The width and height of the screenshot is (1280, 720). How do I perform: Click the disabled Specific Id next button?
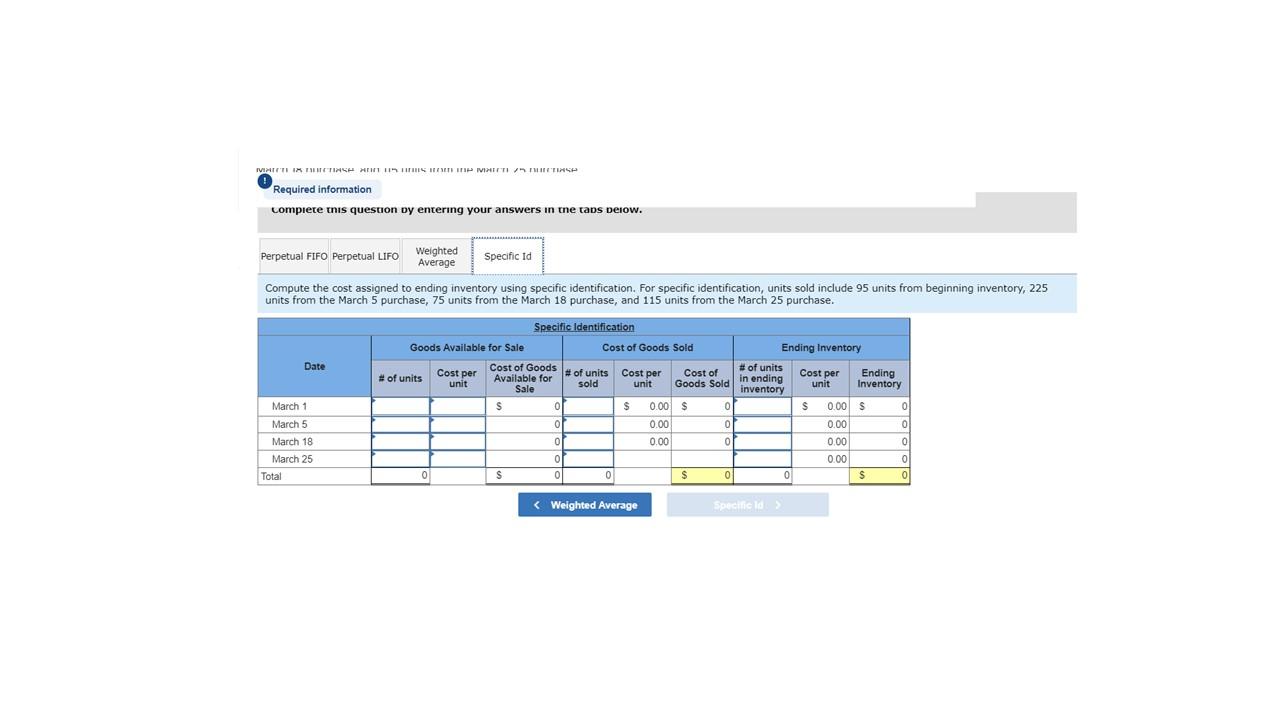point(748,505)
